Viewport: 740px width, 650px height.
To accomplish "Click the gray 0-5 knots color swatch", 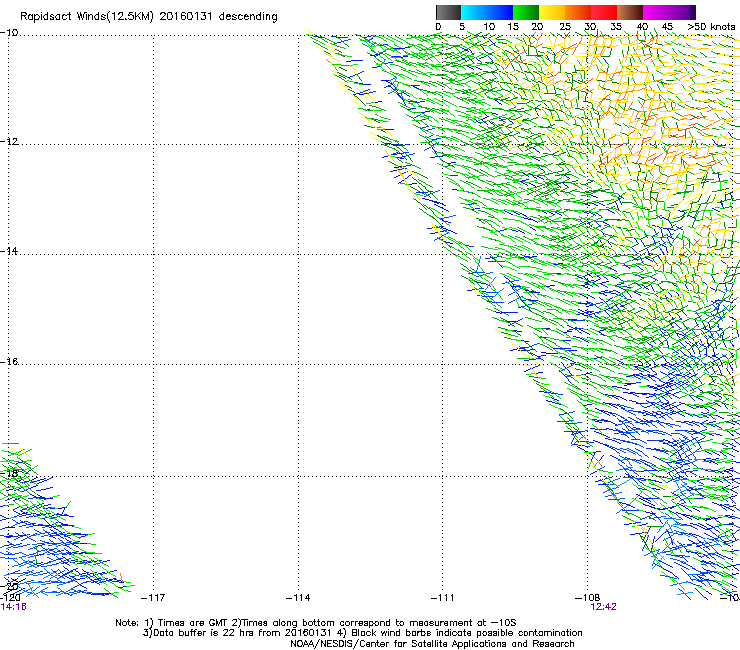I will (448, 12).
